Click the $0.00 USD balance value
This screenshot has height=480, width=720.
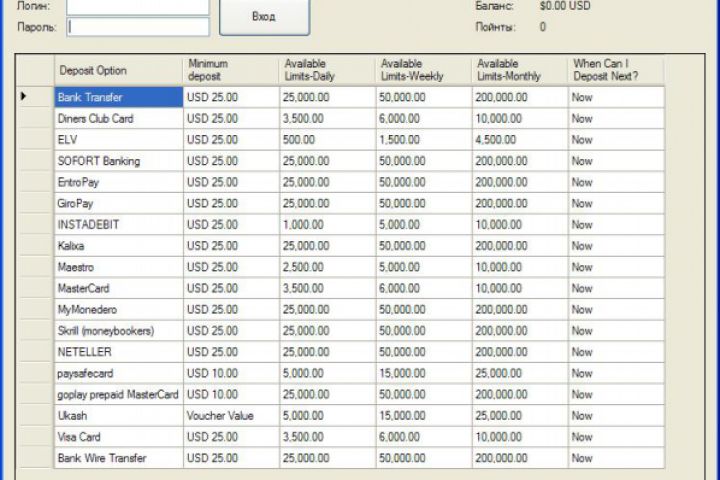[565, 6]
